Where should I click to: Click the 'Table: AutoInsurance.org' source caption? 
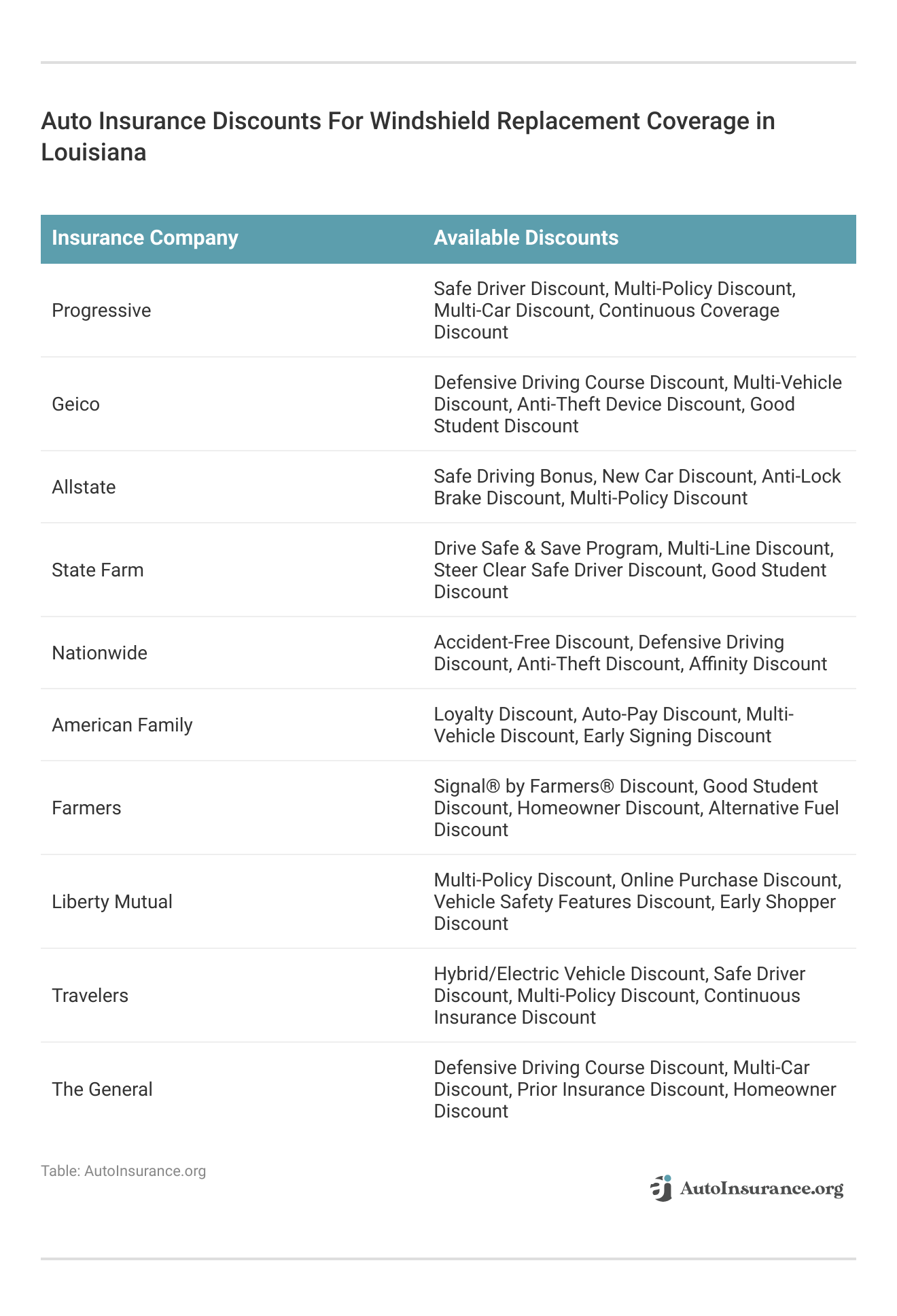[x=123, y=1171]
